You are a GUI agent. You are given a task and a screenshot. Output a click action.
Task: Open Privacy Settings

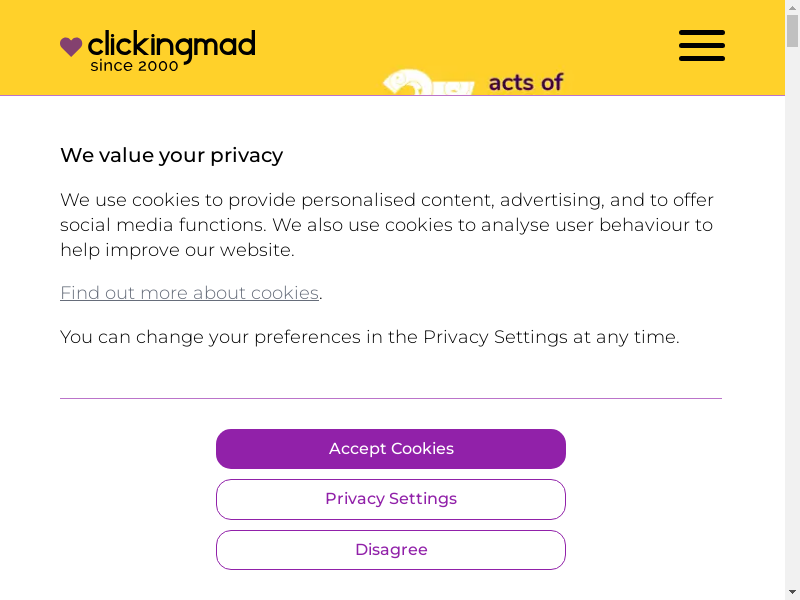pos(391,499)
